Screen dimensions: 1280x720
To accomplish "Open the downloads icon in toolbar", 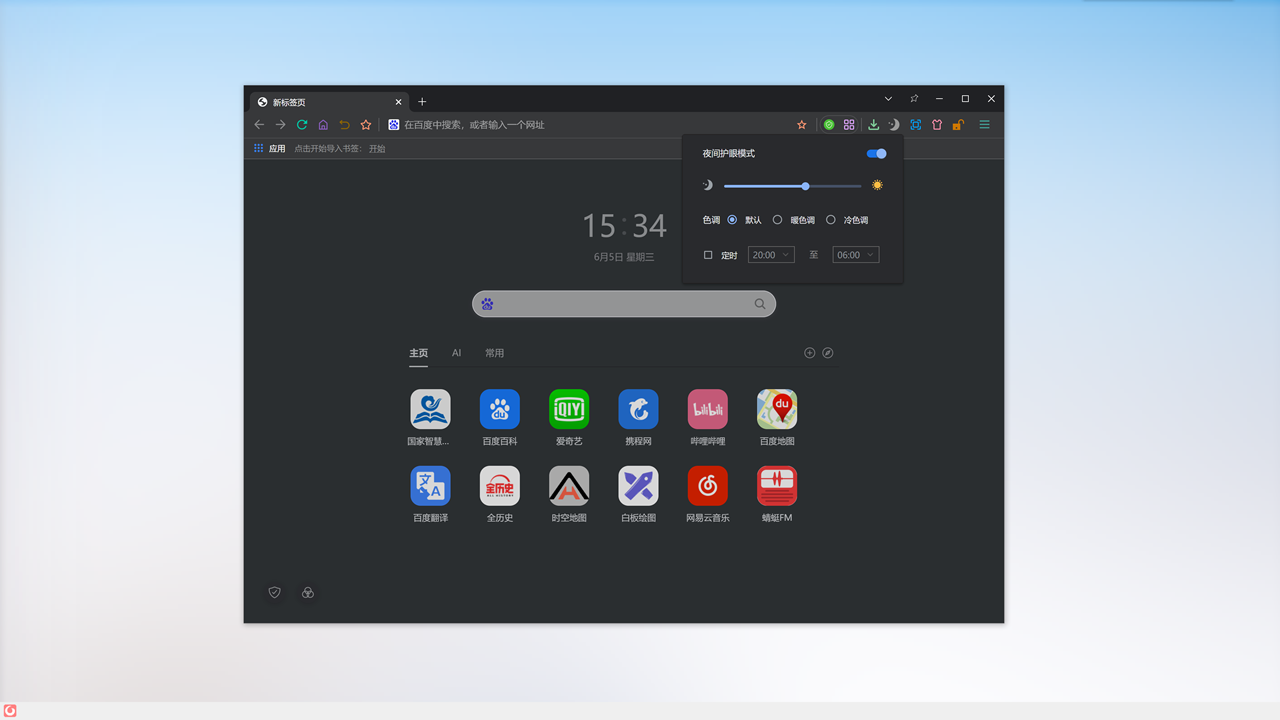I will click(x=873, y=125).
